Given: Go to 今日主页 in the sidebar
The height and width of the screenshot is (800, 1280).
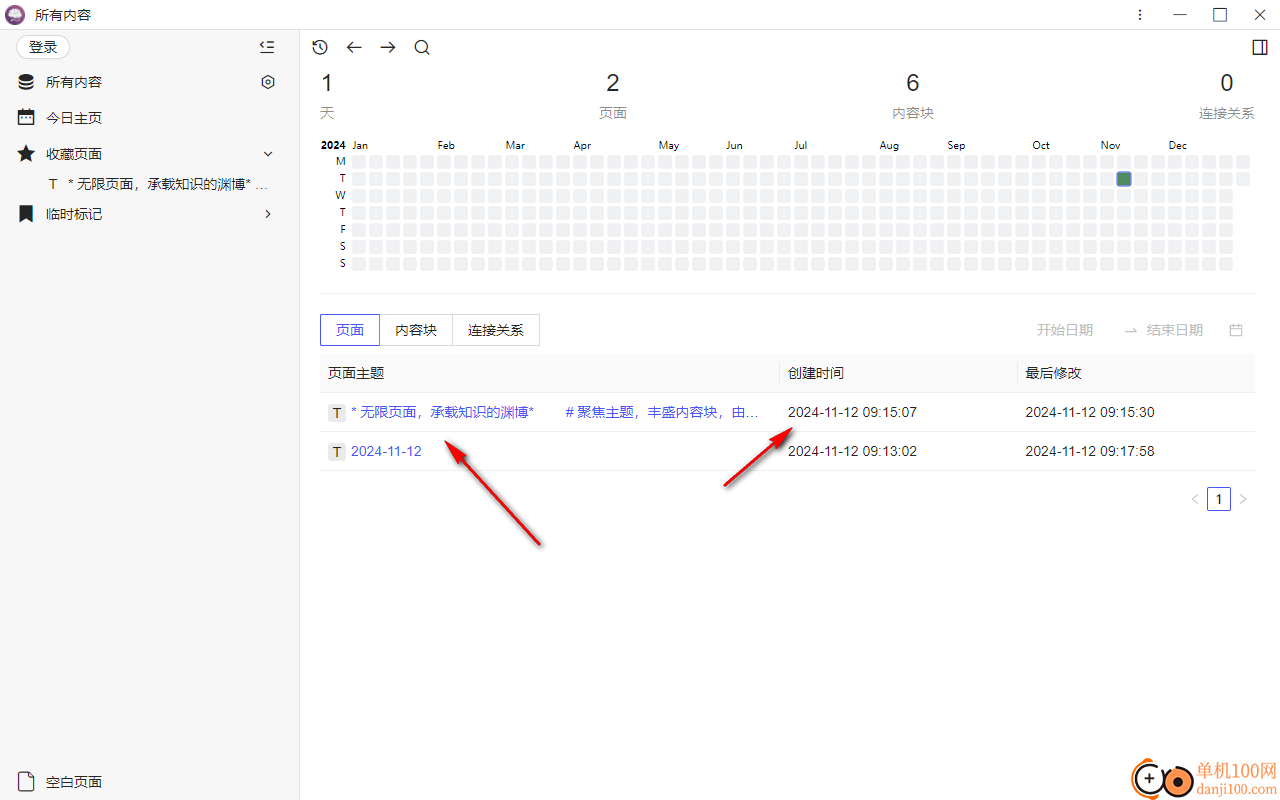Looking at the screenshot, I should pos(74,118).
